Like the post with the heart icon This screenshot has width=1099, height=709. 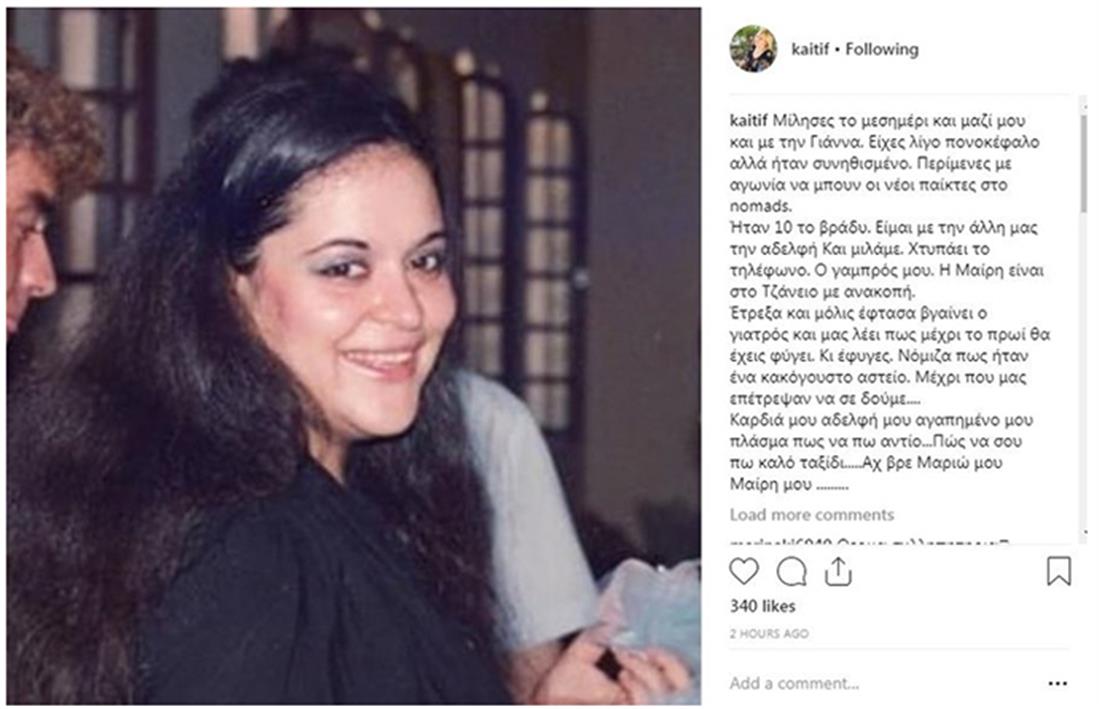[744, 572]
